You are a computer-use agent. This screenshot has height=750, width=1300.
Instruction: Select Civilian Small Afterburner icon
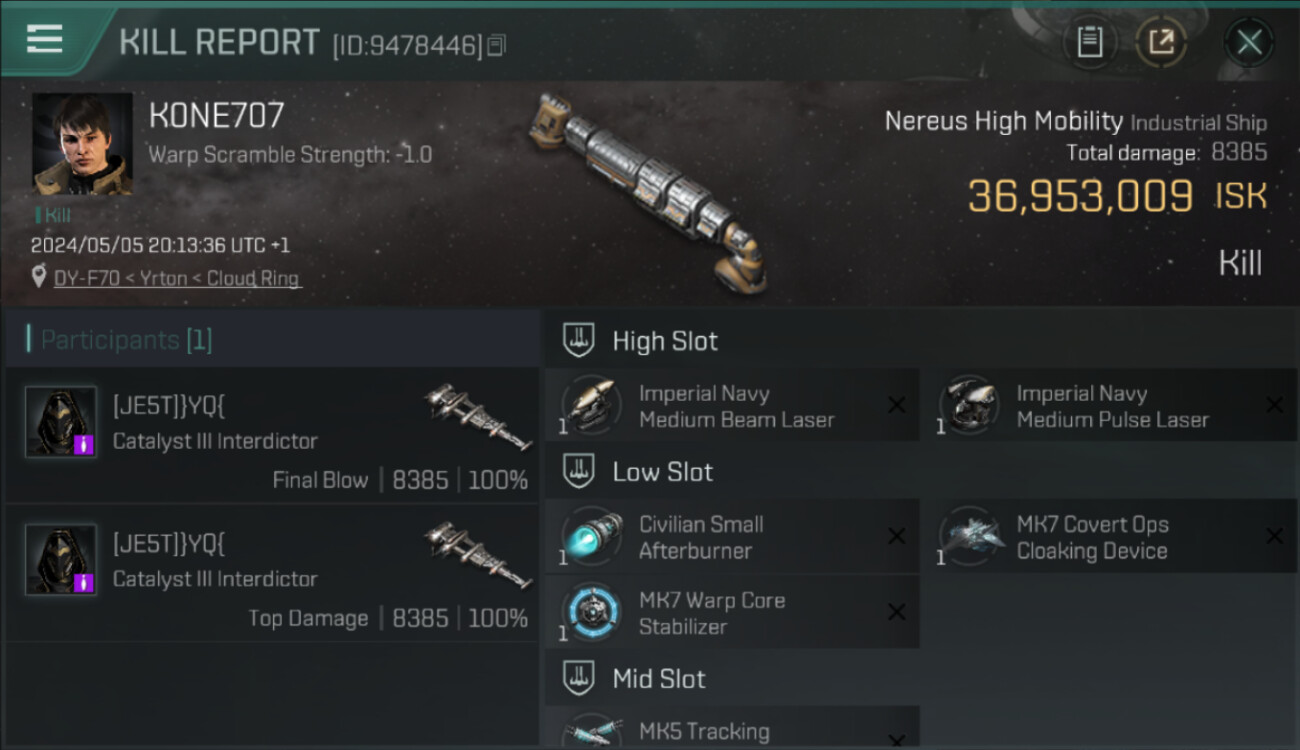[x=591, y=537]
